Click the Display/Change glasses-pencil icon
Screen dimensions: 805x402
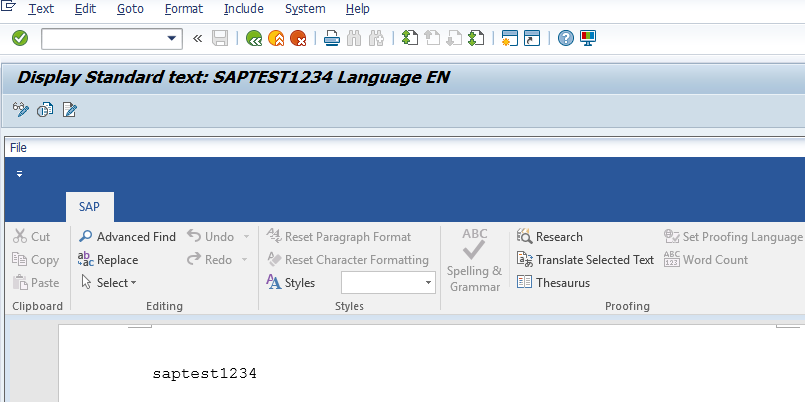coord(21,109)
